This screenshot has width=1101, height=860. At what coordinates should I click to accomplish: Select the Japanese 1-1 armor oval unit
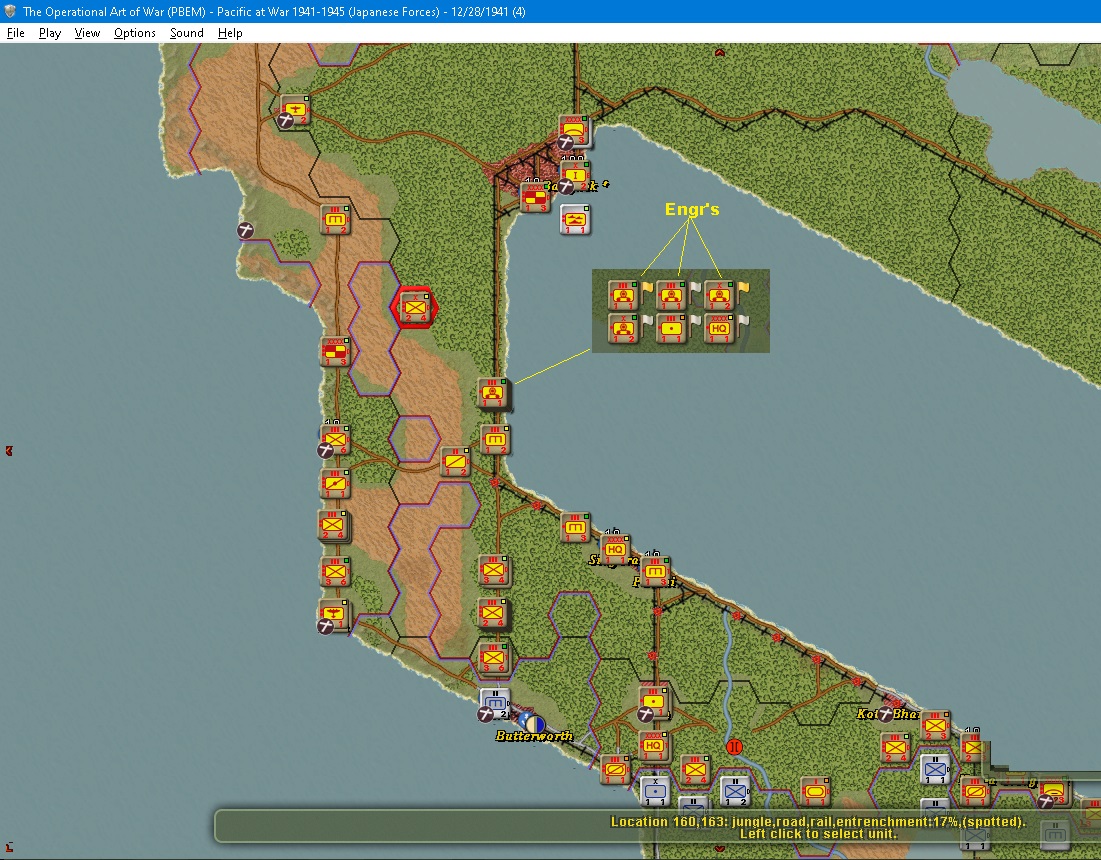[815, 792]
